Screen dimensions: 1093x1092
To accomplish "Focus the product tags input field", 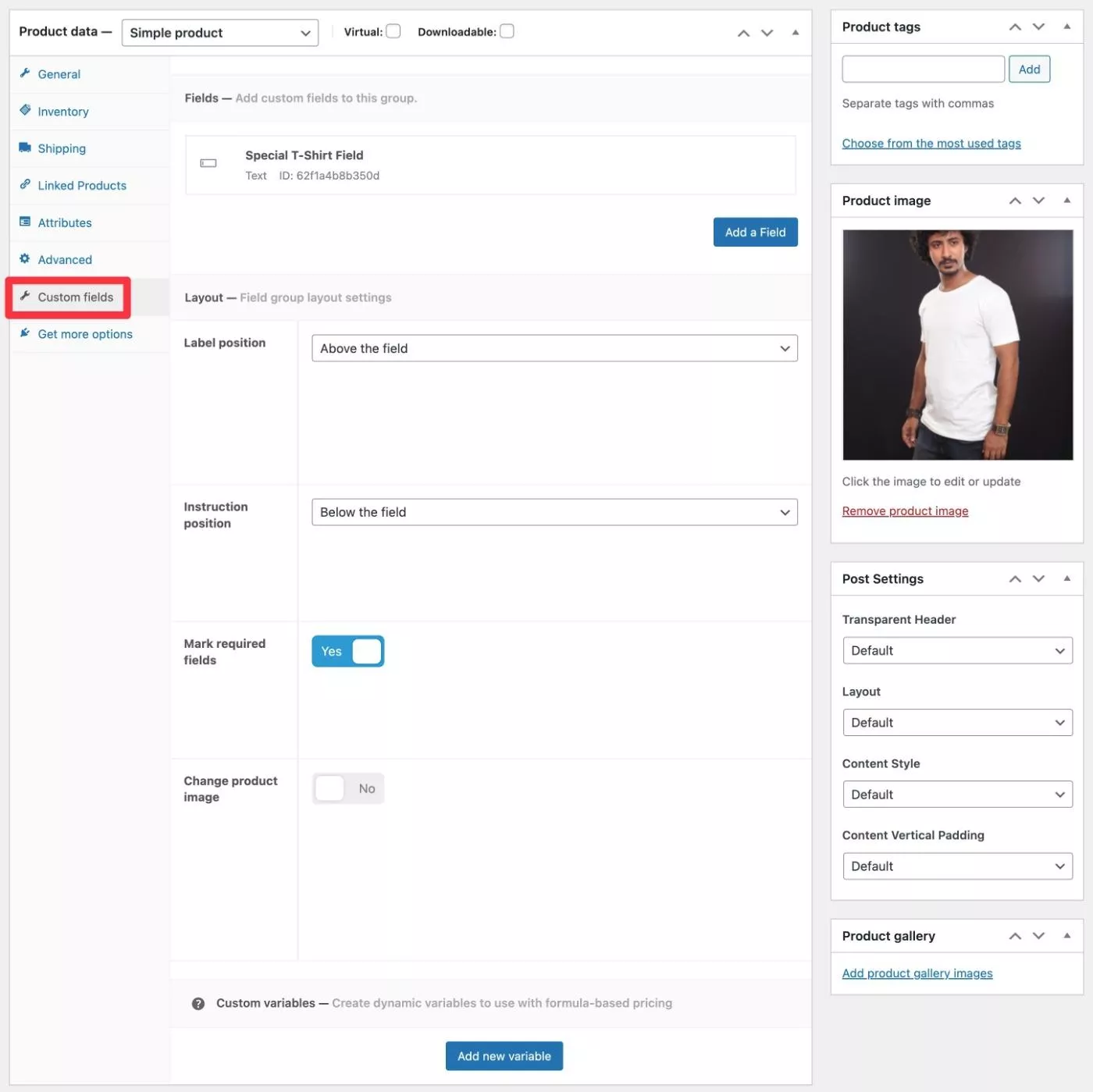I will [x=923, y=69].
